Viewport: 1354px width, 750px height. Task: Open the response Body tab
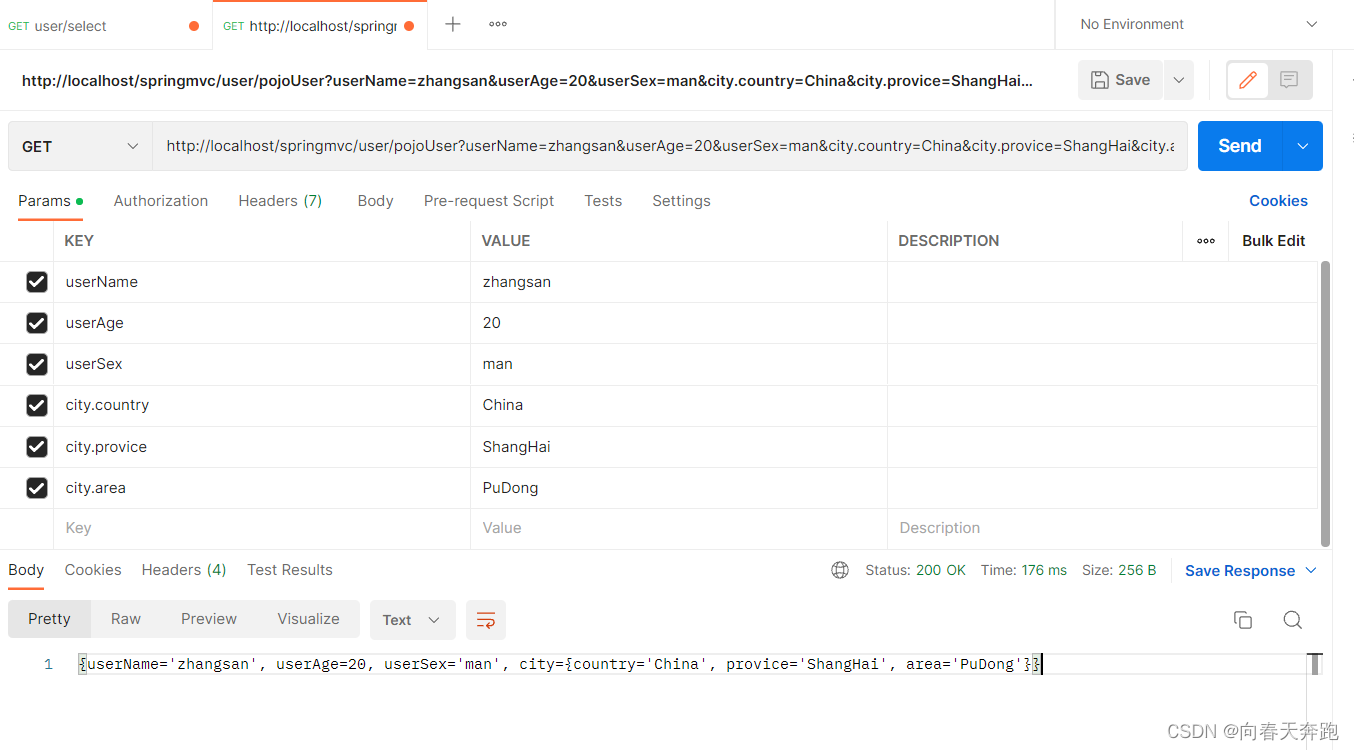26,570
